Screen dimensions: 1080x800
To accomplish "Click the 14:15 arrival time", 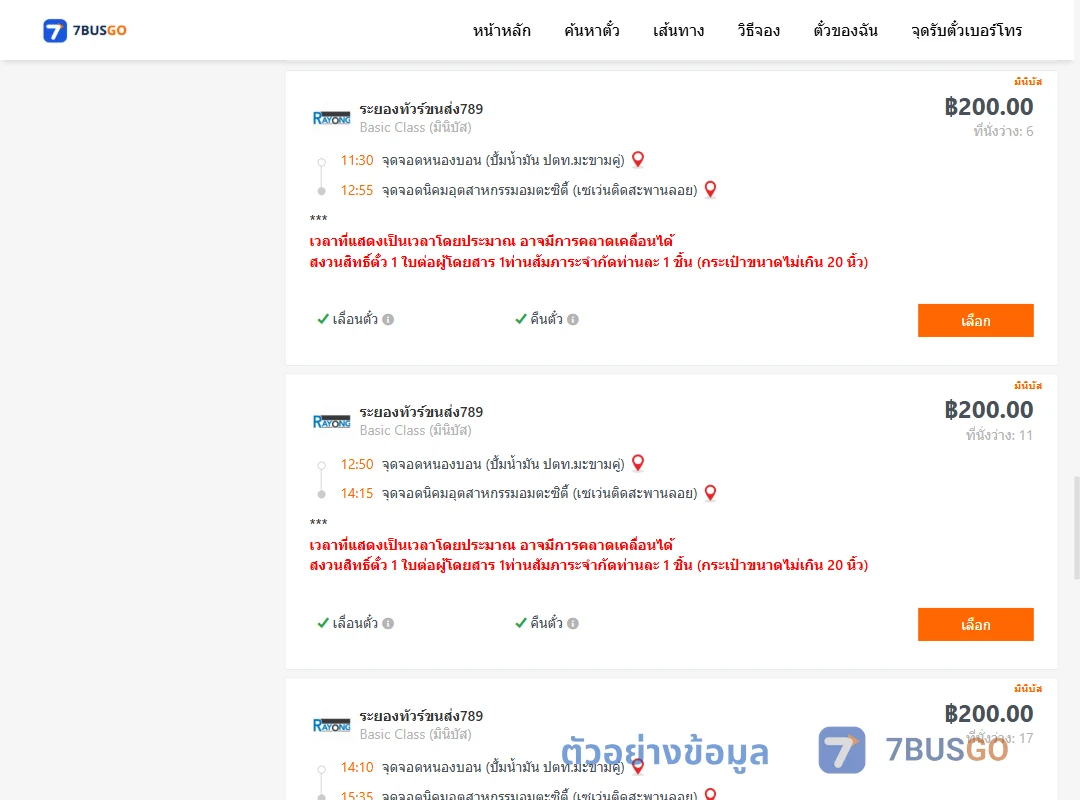I will point(357,493).
